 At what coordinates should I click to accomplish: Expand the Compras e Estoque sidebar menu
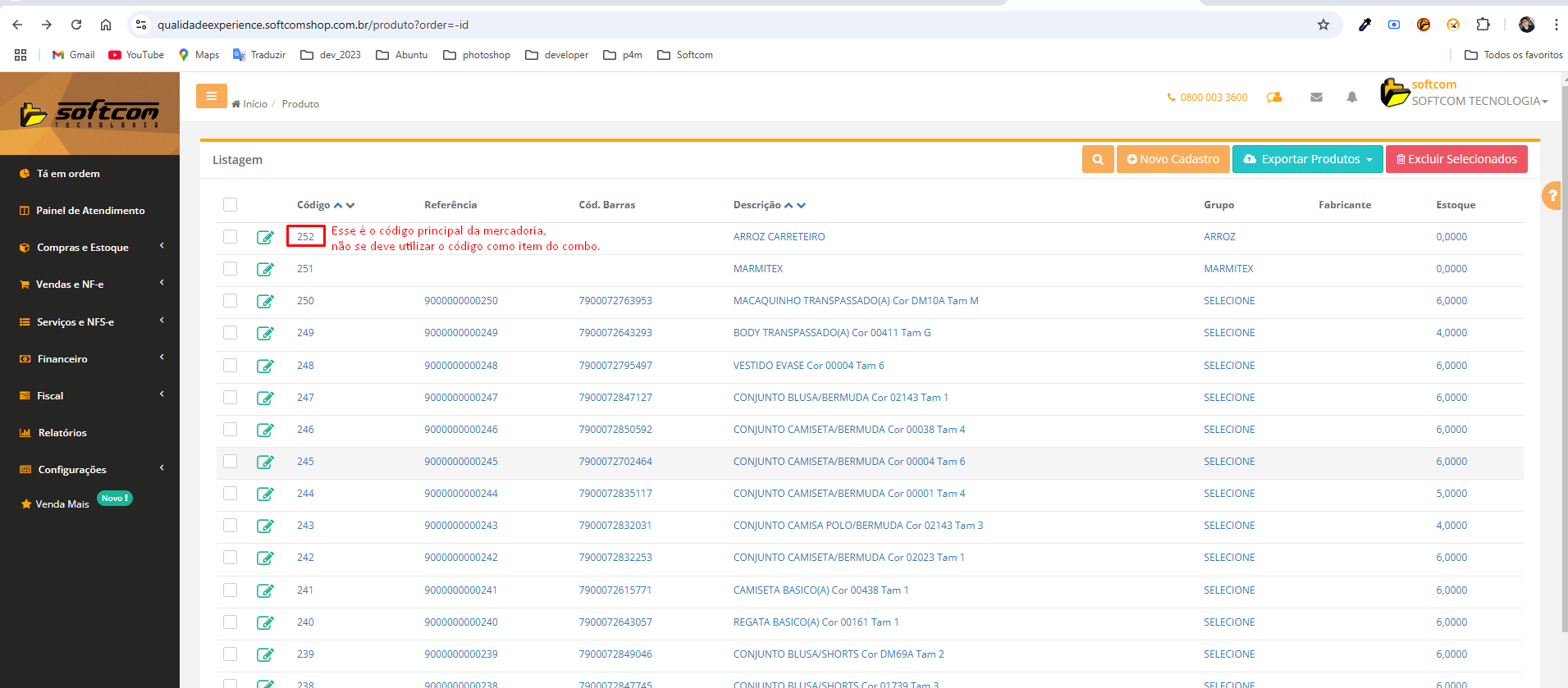click(83, 248)
